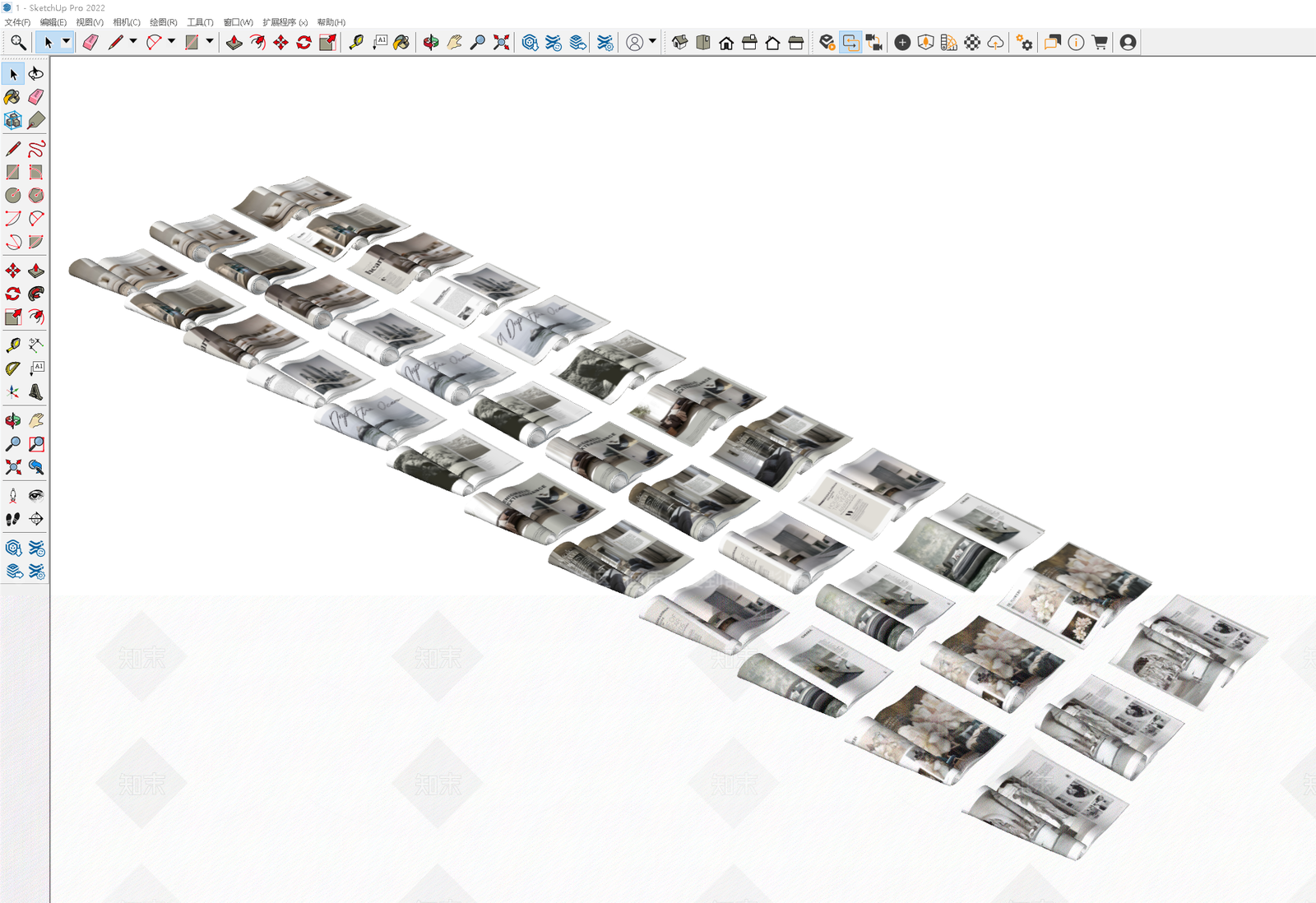Screen dimensions: 1316x903
Task: Open the search magnifier in the top toolbar
Action: click(18, 43)
